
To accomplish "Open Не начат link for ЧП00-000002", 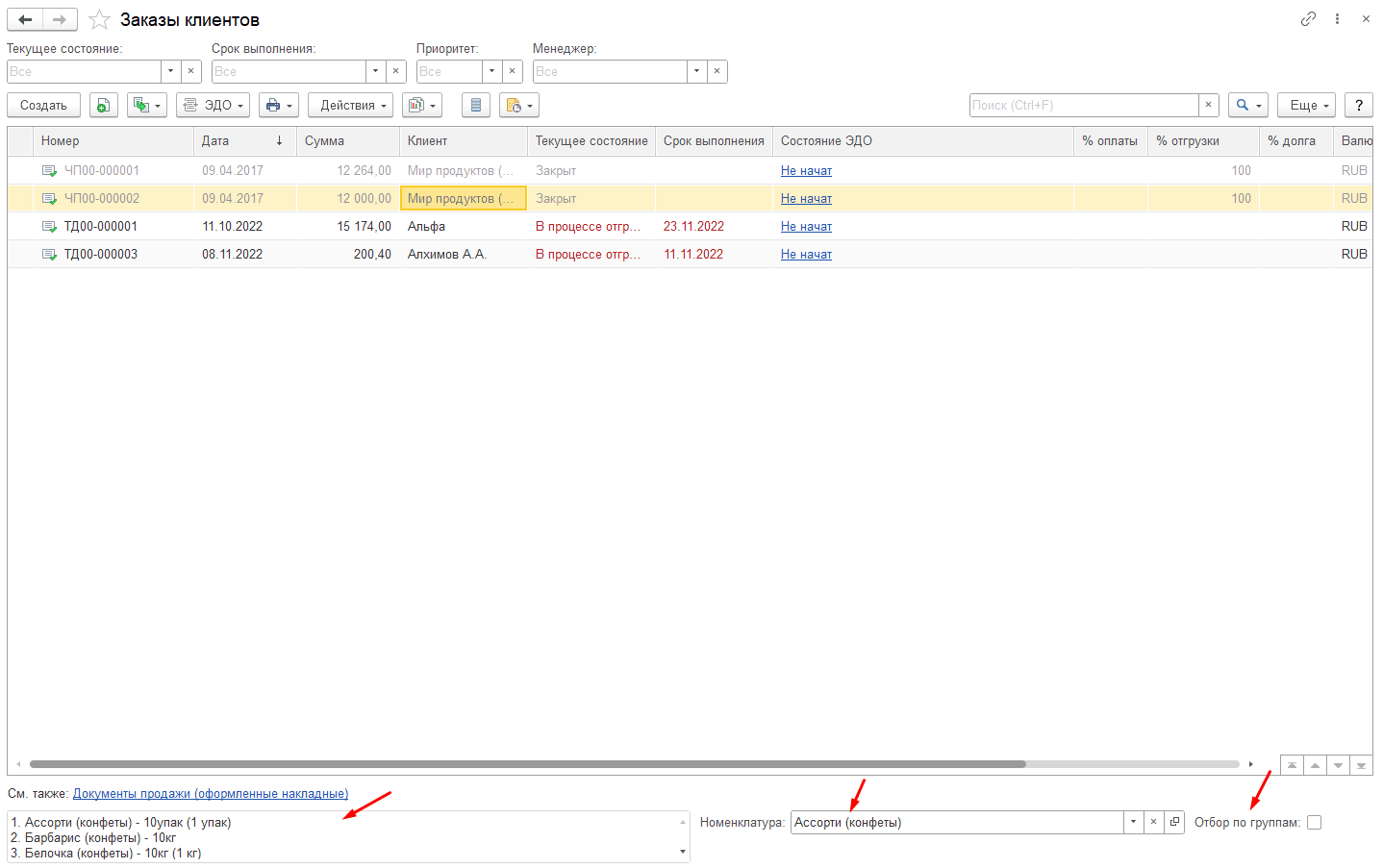I will click(806, 198).
